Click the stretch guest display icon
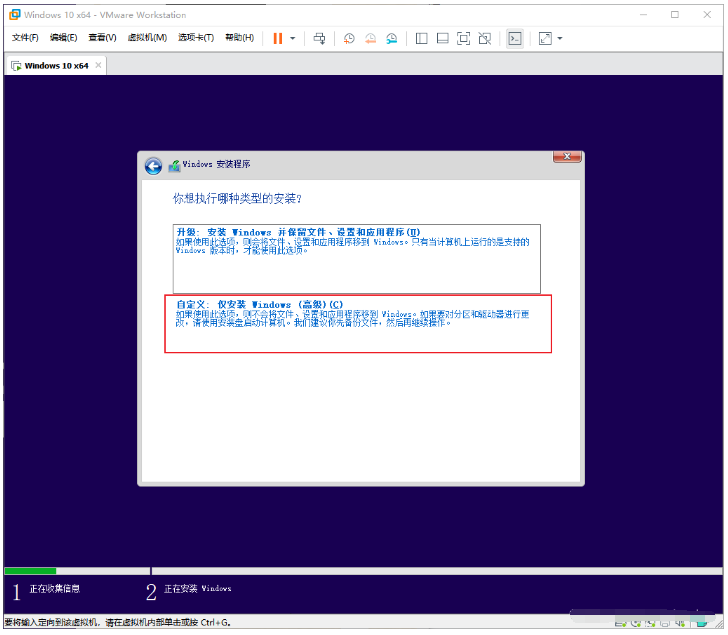Image resolution: width=728 pixels, height=635 pixels. click(544, 38)
